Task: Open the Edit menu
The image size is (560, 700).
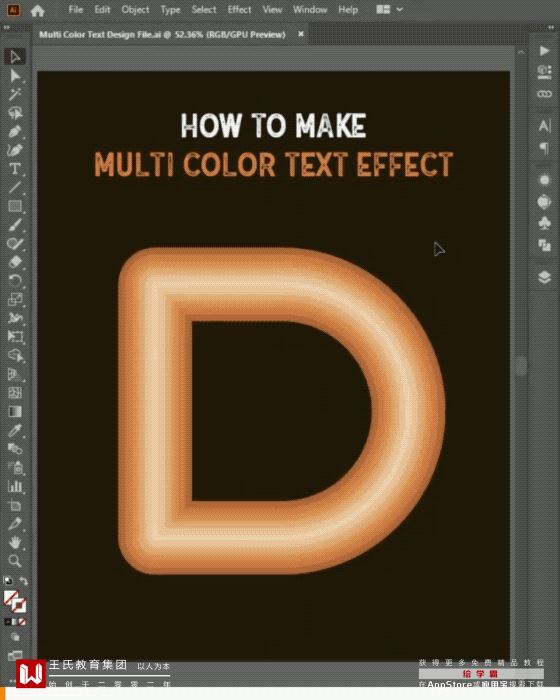Action: point(102,9)
